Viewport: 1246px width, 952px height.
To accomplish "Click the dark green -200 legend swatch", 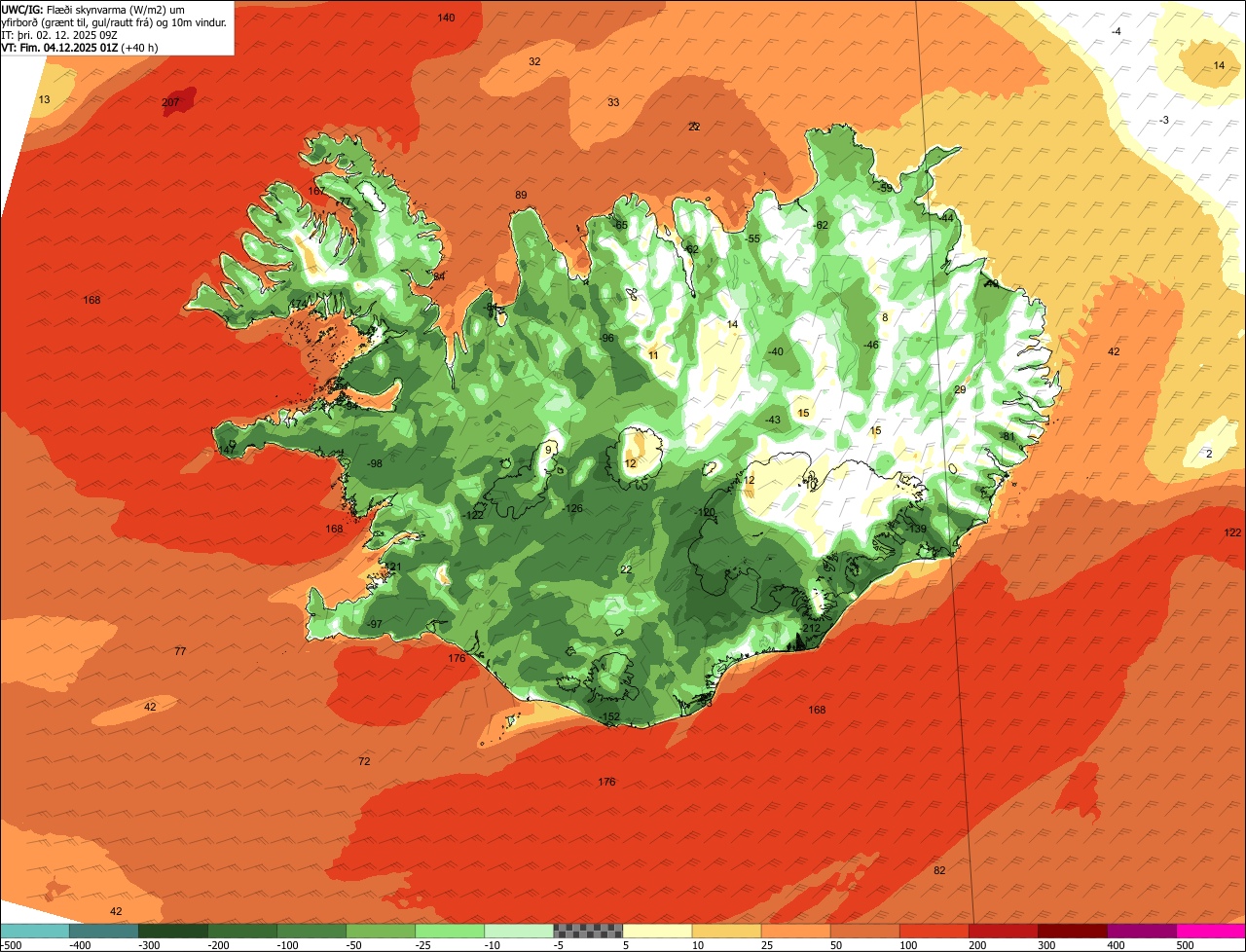I will (241, 931).
